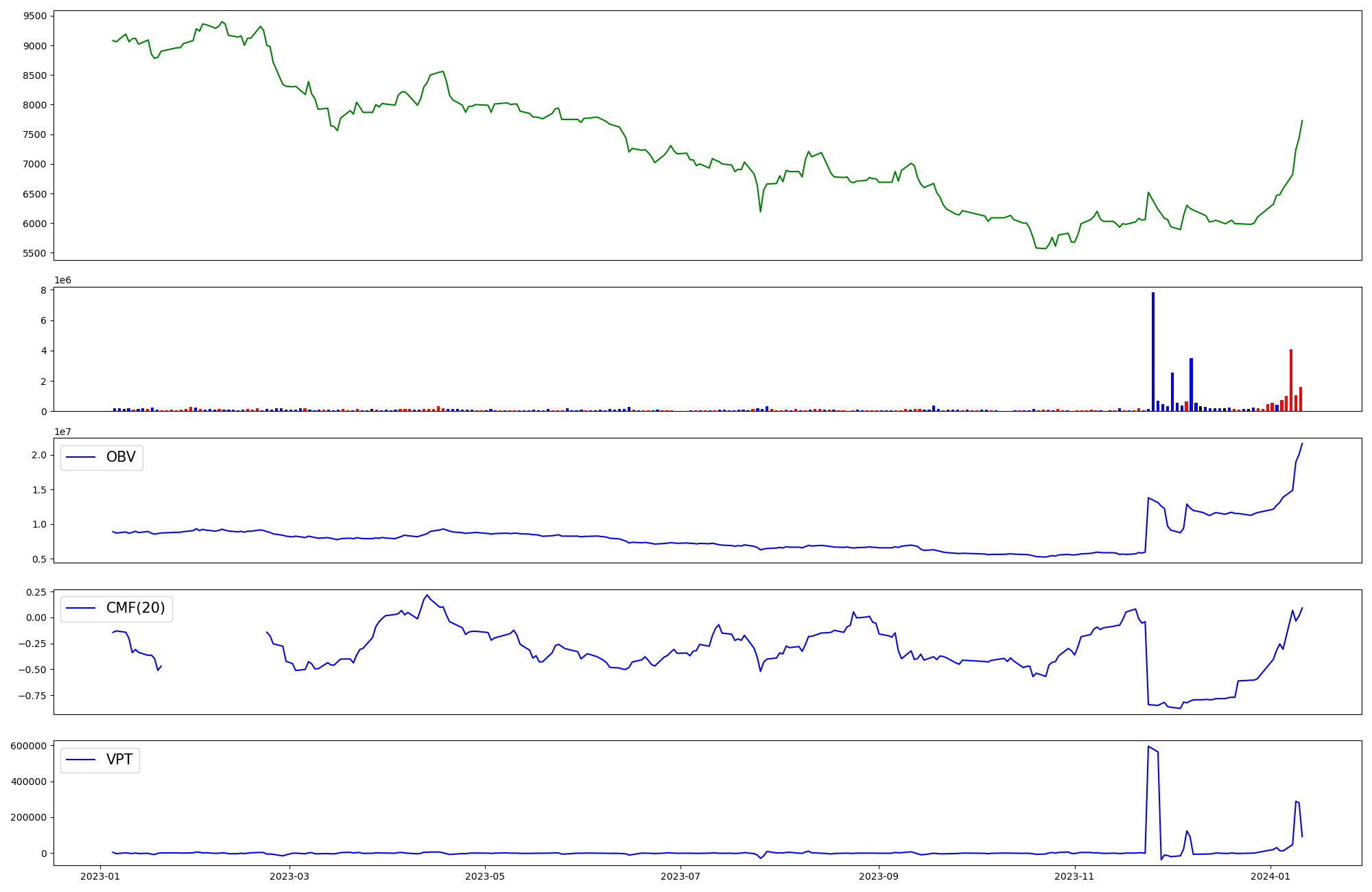This screenshot has width=1372, height=892.
Task: Click the 9500 tick on price axis
Action: [x=34, y=16]
